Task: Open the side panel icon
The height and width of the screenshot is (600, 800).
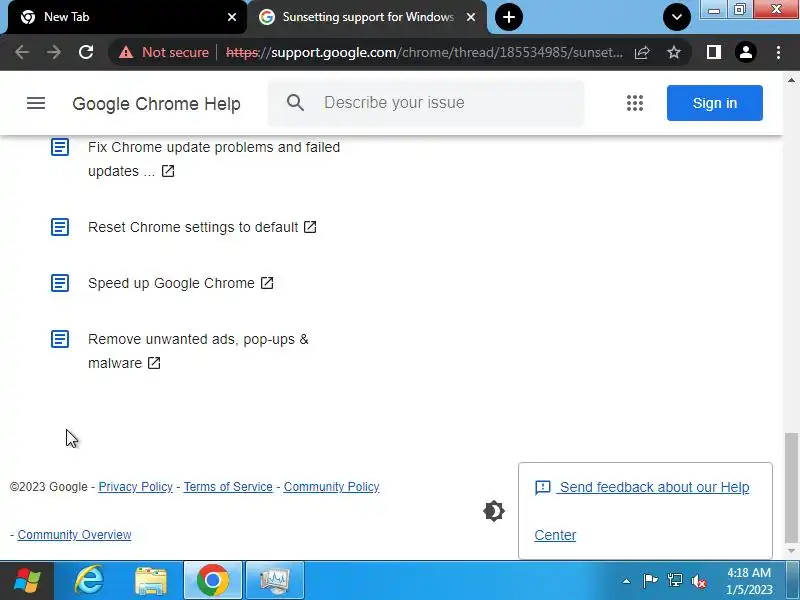Action: [714, 52]
